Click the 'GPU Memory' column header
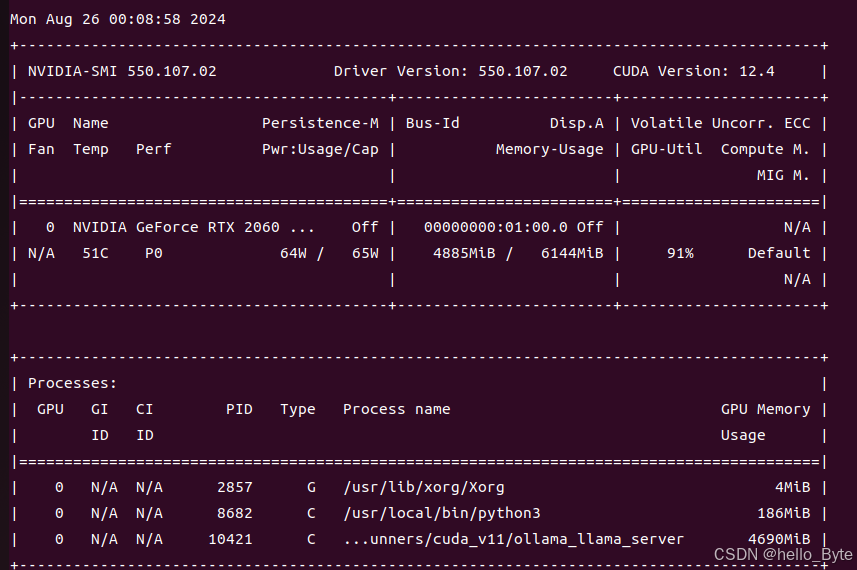 pos(765,410)
